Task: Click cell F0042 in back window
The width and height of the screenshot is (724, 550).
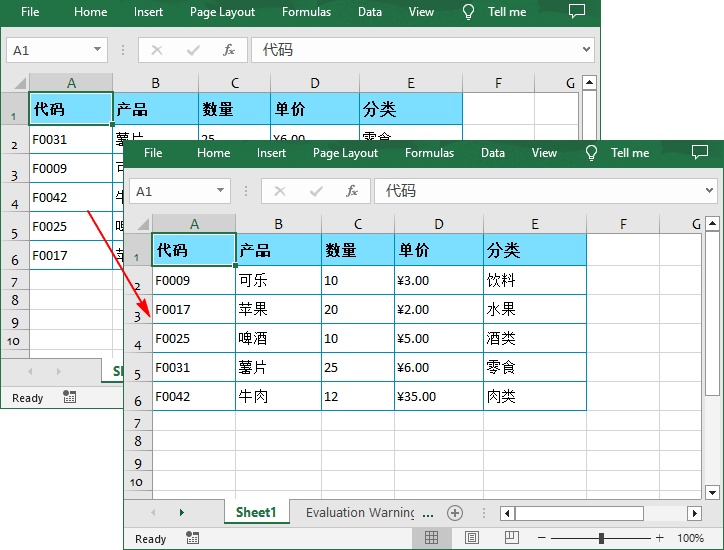Action: tap(71, 198)
